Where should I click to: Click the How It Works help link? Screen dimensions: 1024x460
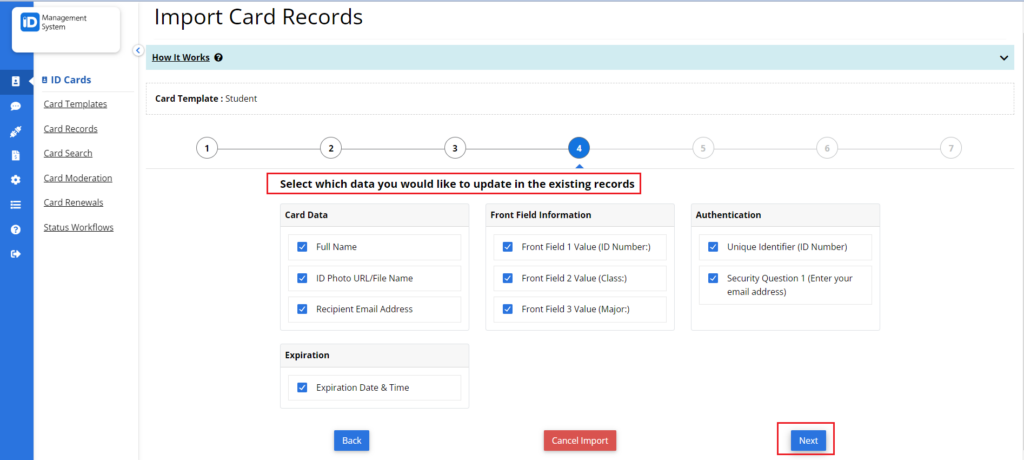pyautogui.click(x=180, y=58)
